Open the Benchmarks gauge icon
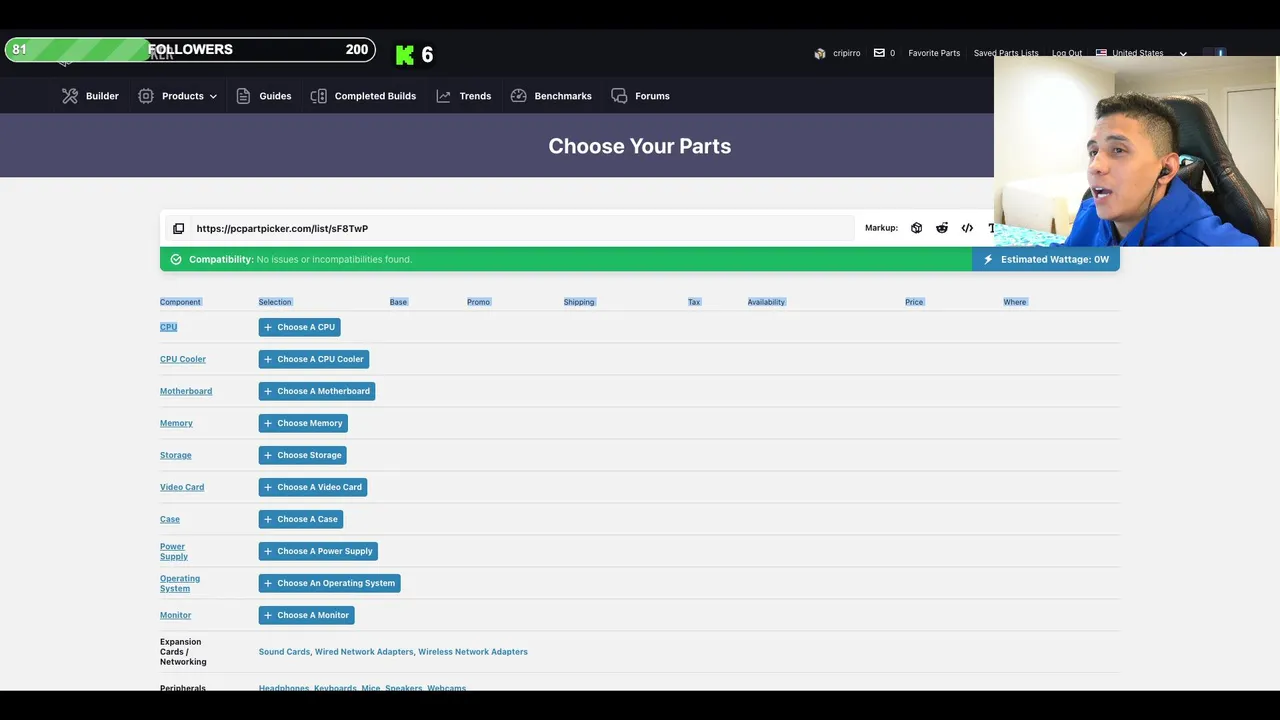The width and height of the screenshot is (1280, 720). [x=518, y=96]
